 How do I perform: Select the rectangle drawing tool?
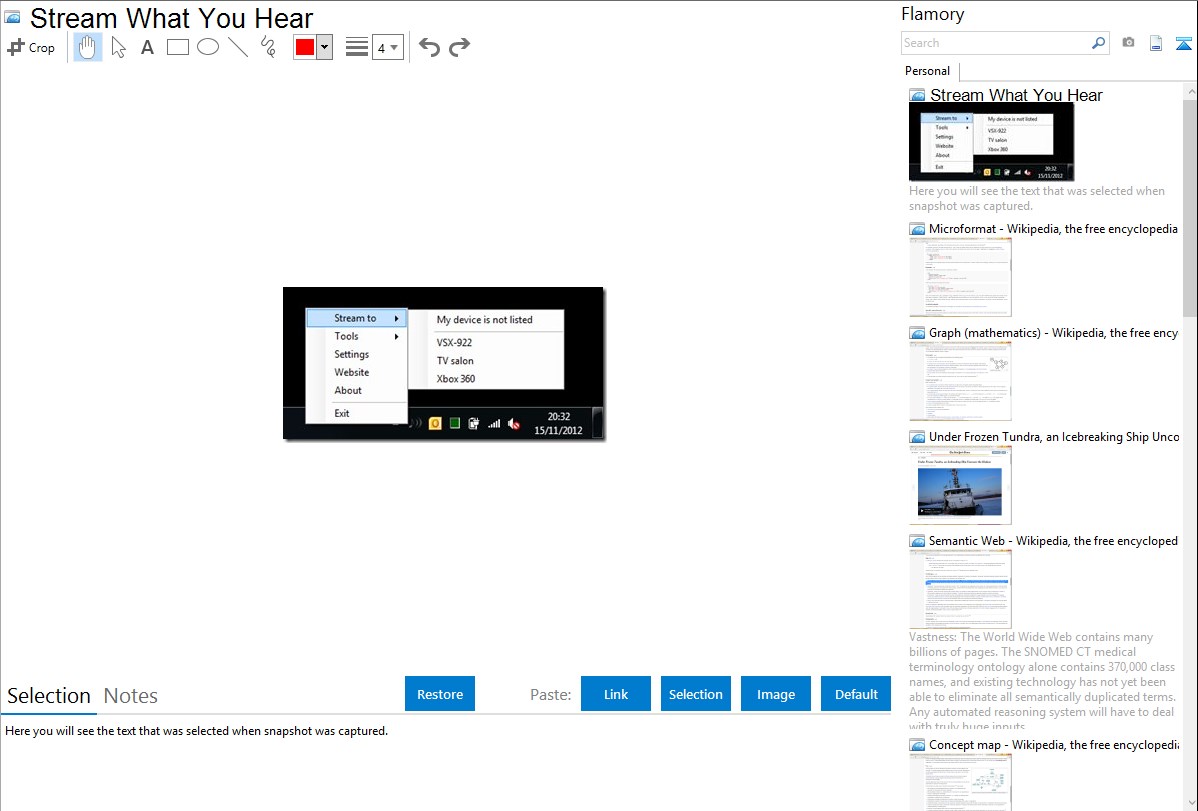(x=177, y=47)
